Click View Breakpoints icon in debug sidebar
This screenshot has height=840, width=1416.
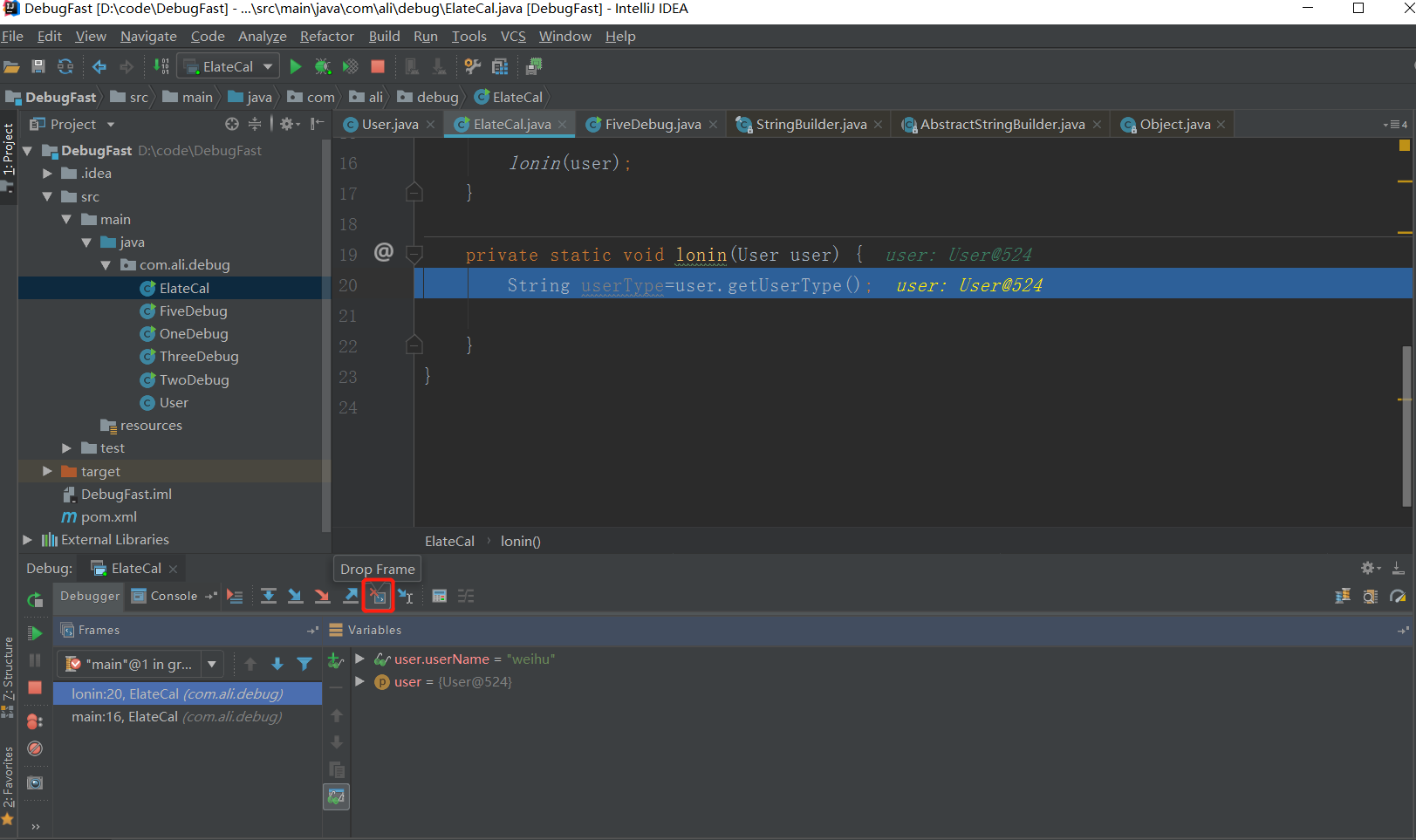click(x=35, y=722)
